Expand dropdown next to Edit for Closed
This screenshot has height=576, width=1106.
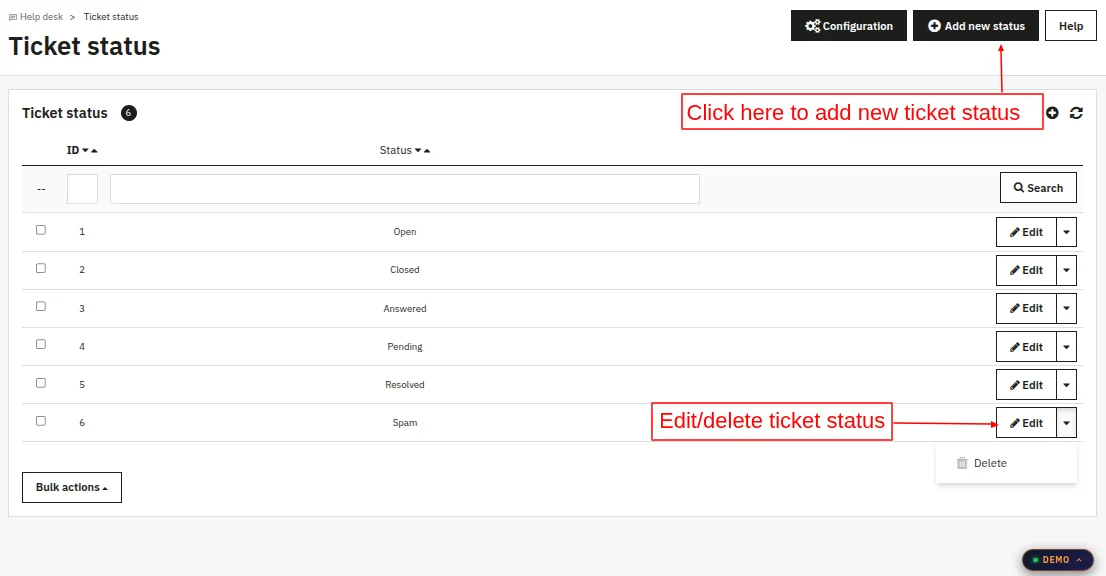pyautogui.click(x=1066, y=270)
